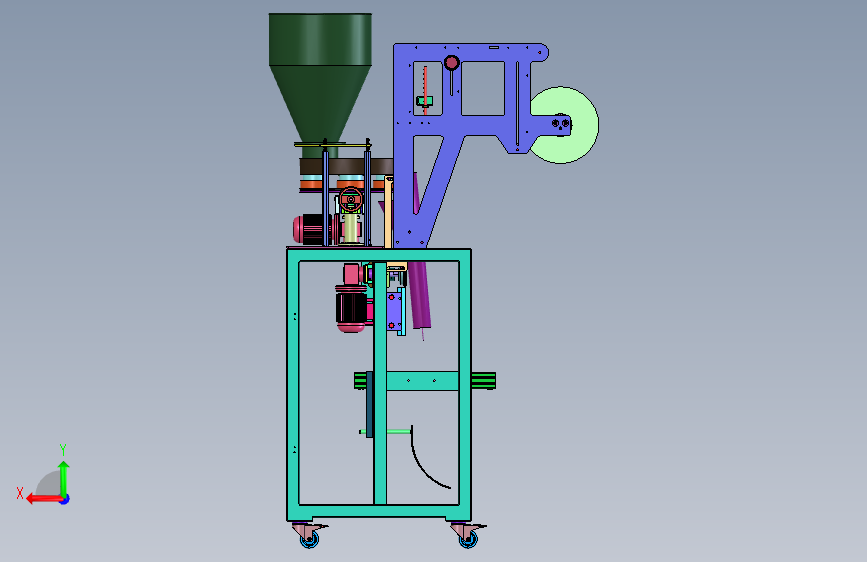Pick the dark red round knob on blue plate
Viewport: 867px width, 562px height.
pos(452,63)
